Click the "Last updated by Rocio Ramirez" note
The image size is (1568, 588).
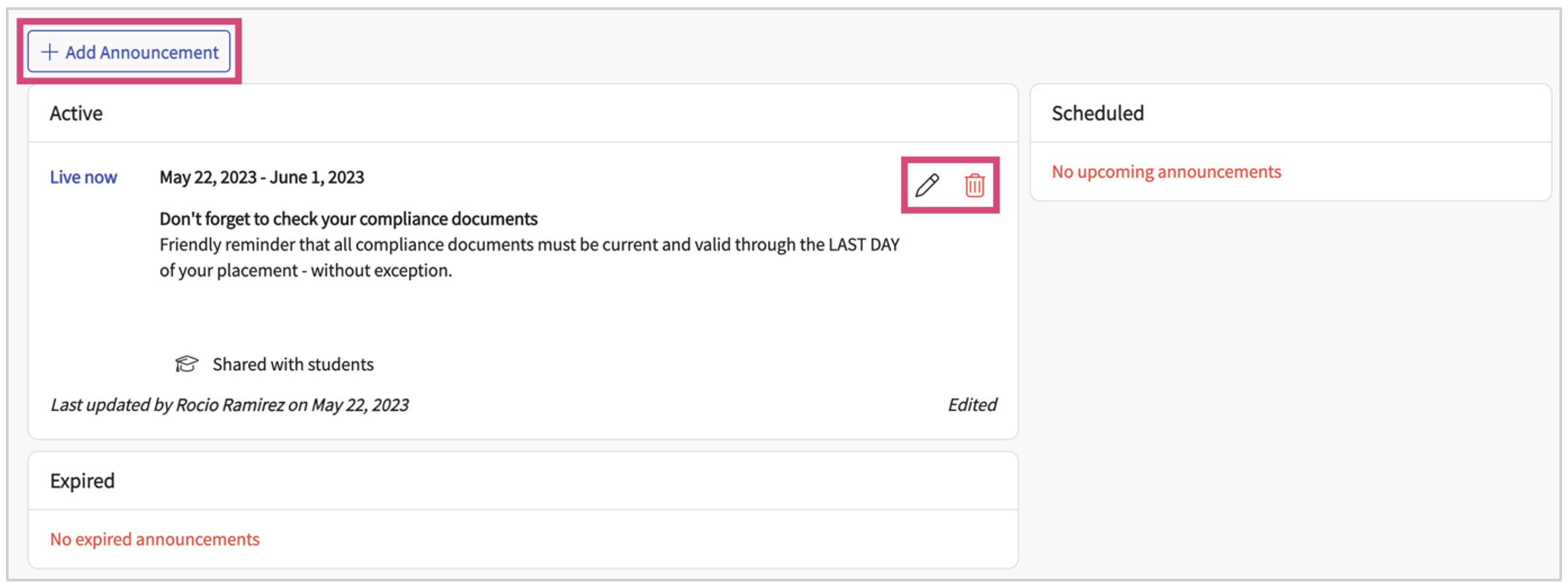[230, 405]
